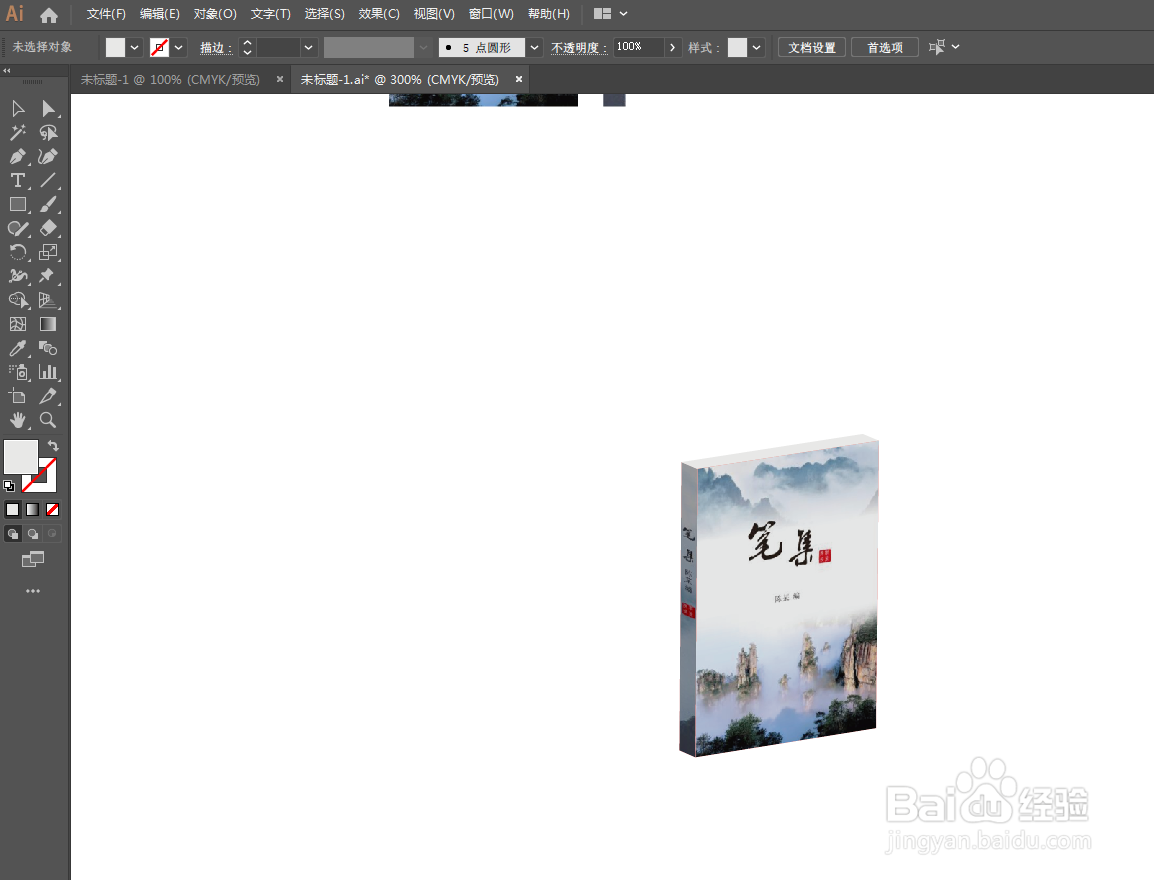The image size is (1154, 880).
Task: Open the stroke weight dropdown
Action: point(308,48)
